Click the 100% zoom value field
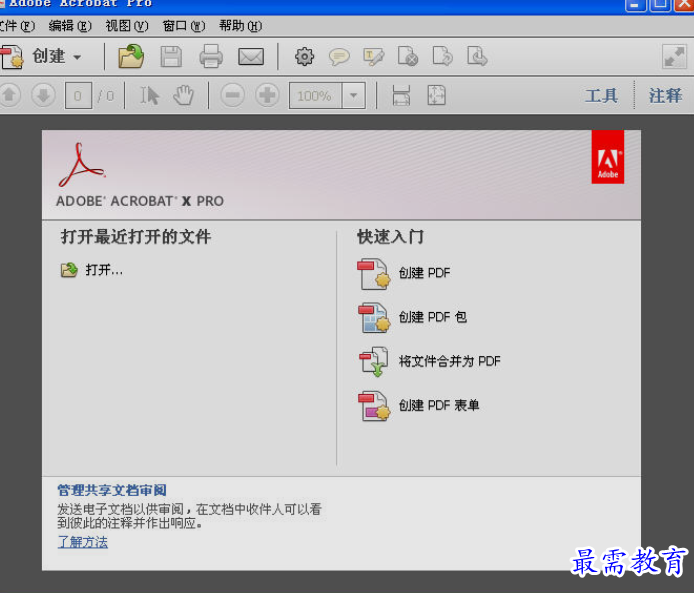The image size is (694, 593). click(315, 96)
